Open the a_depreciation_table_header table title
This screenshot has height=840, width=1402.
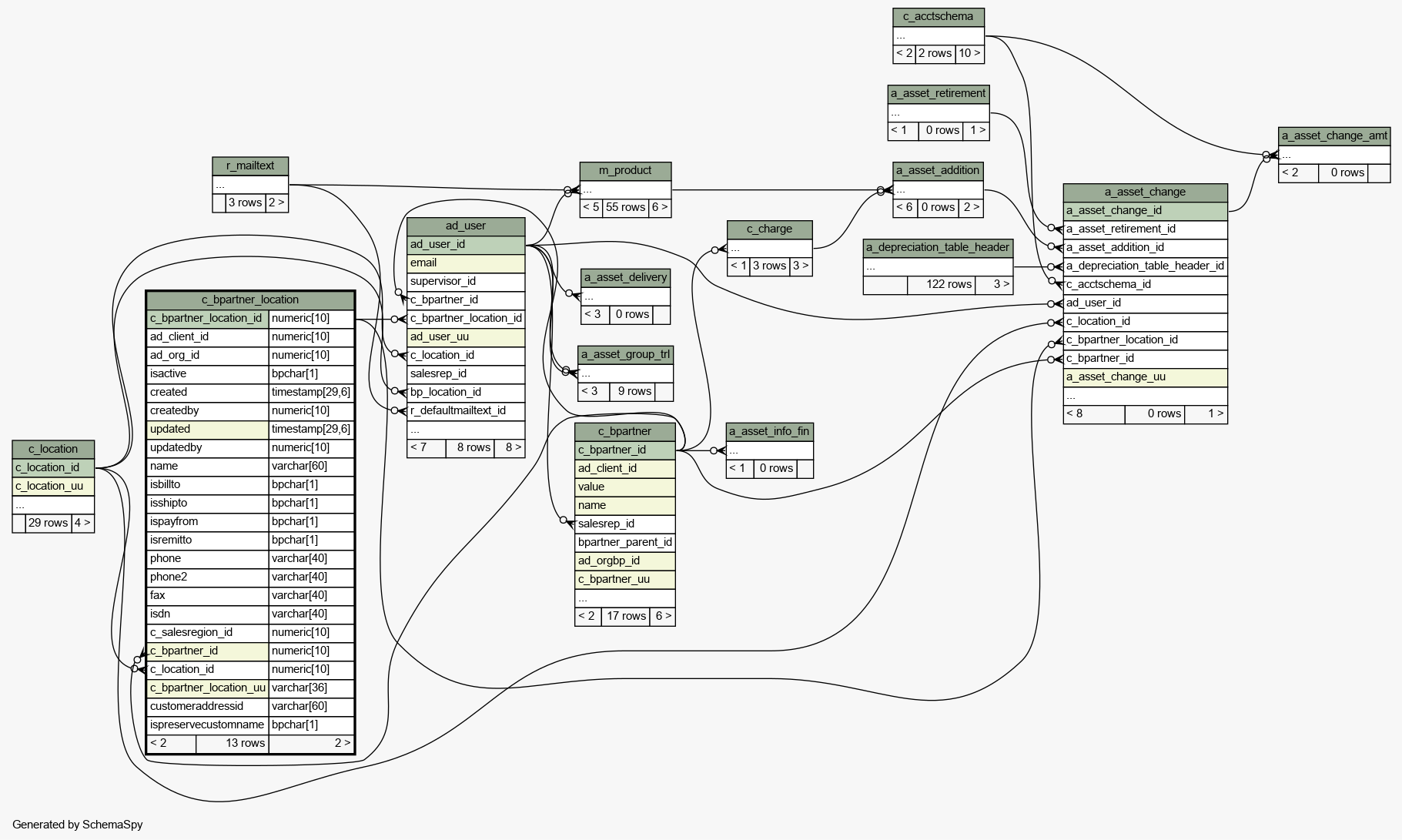click(x=938, y=248)
